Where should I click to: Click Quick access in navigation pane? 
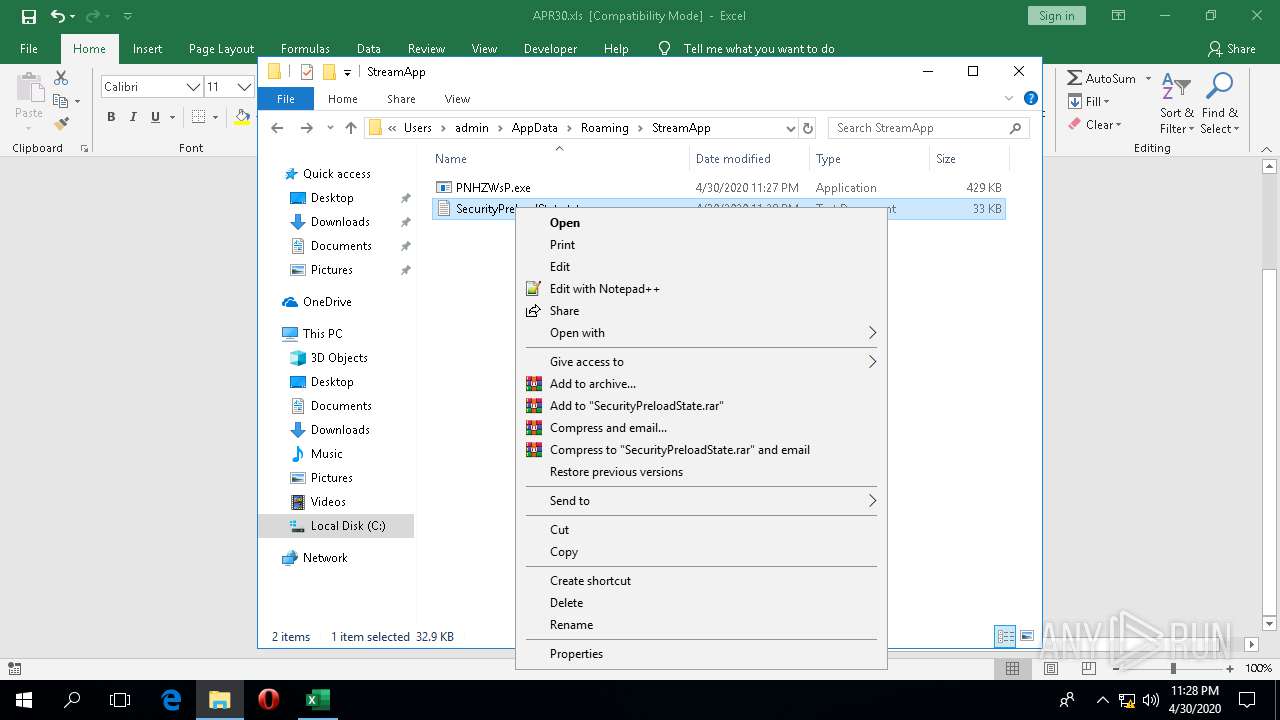click(x=336, y=174)
